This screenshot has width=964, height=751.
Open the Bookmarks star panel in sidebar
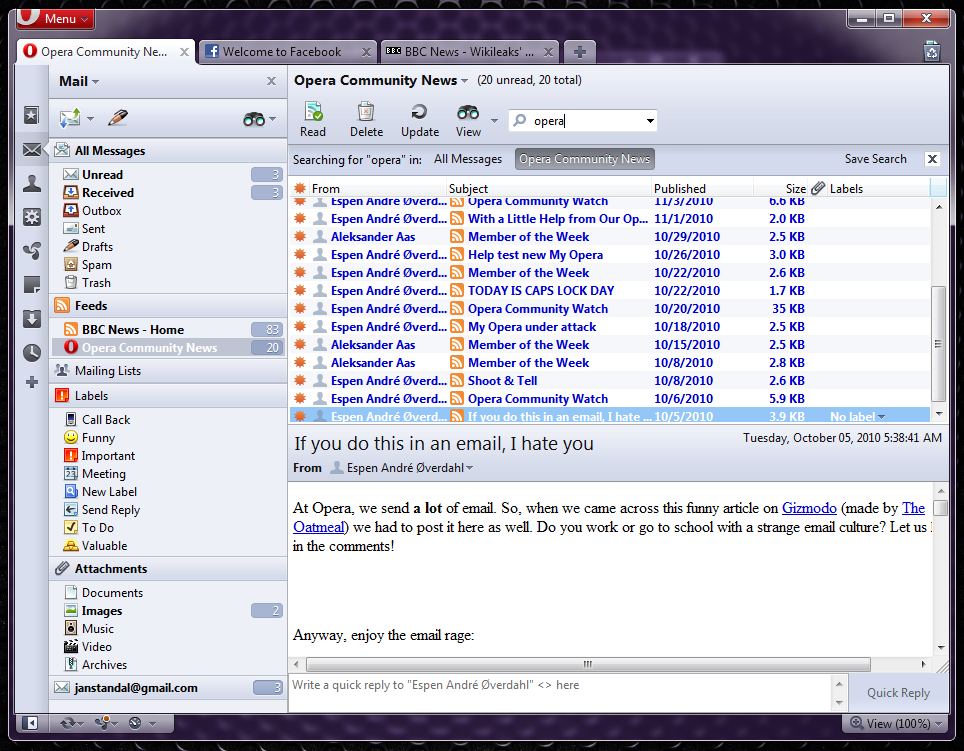32,115
